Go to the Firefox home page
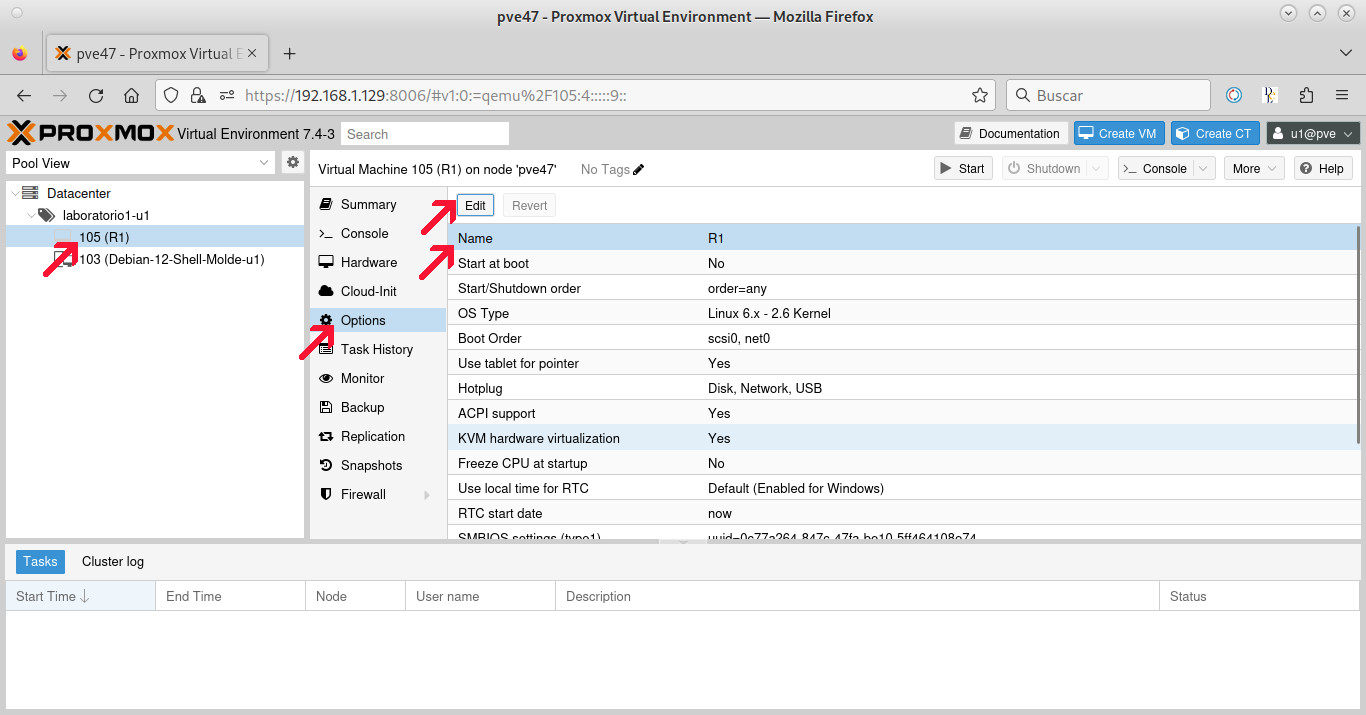 click(x=131, y=95)
